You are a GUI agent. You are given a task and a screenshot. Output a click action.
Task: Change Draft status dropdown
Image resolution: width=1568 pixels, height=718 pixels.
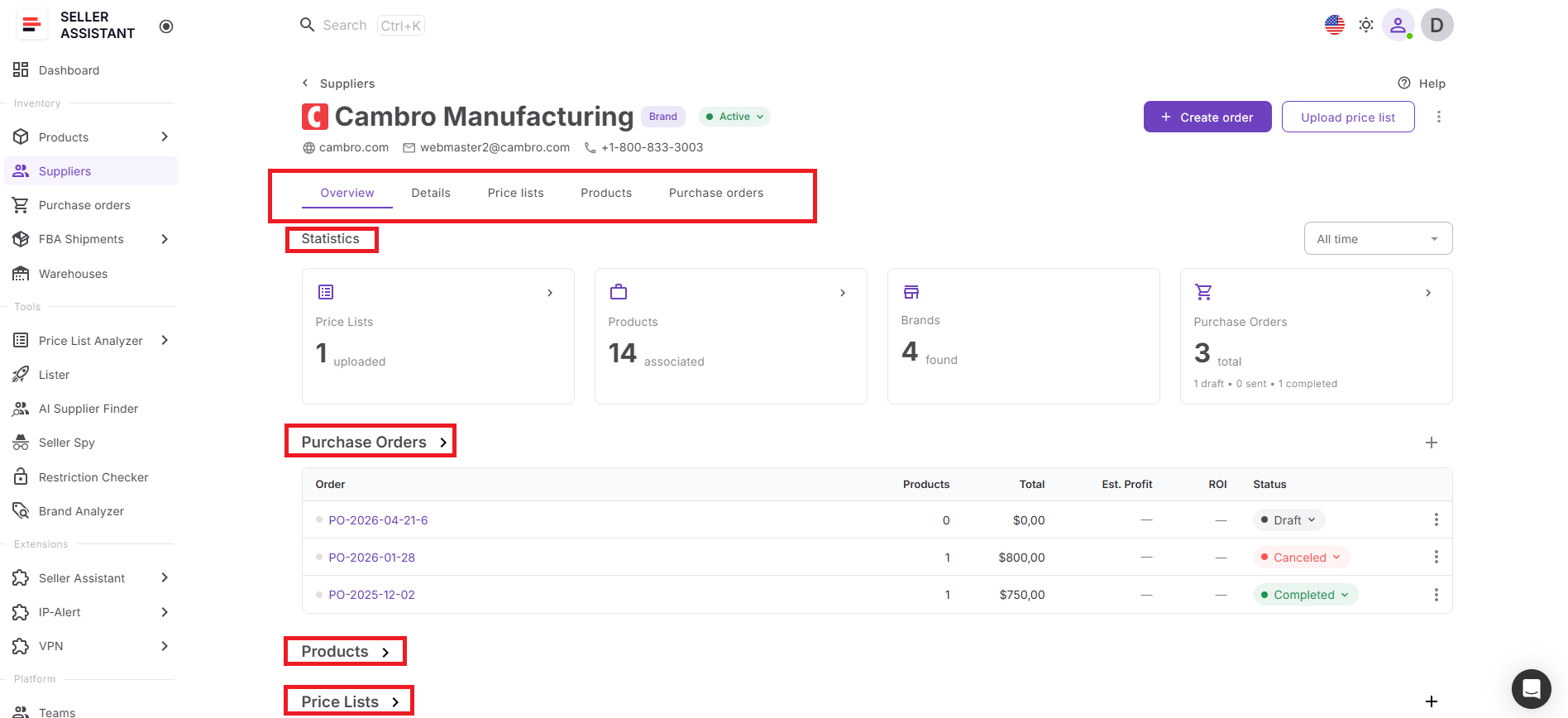coord(1289,519)
